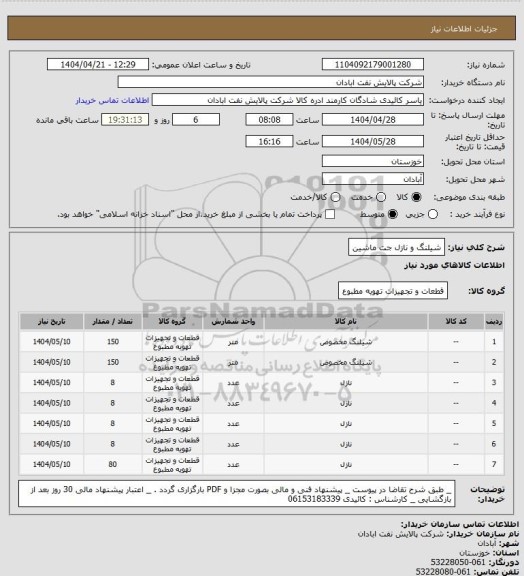The image size is (524, 576).
Task: Click contact phone 53228080-061
Action: pyautogui.click(x=443, y=572)
